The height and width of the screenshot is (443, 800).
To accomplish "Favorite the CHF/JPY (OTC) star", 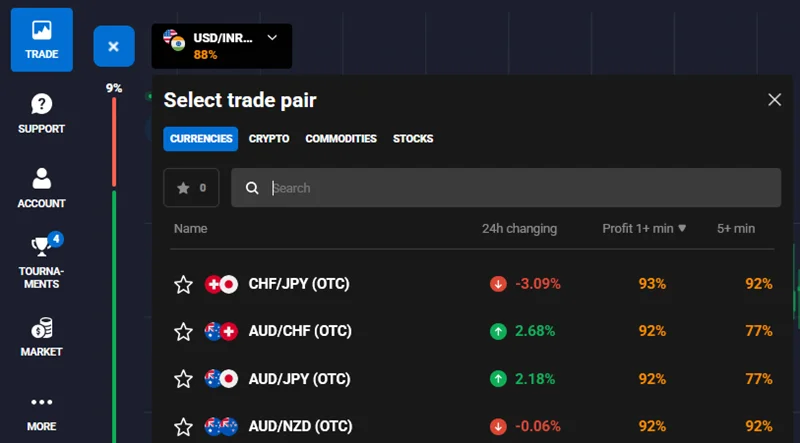I will point(183,284).
